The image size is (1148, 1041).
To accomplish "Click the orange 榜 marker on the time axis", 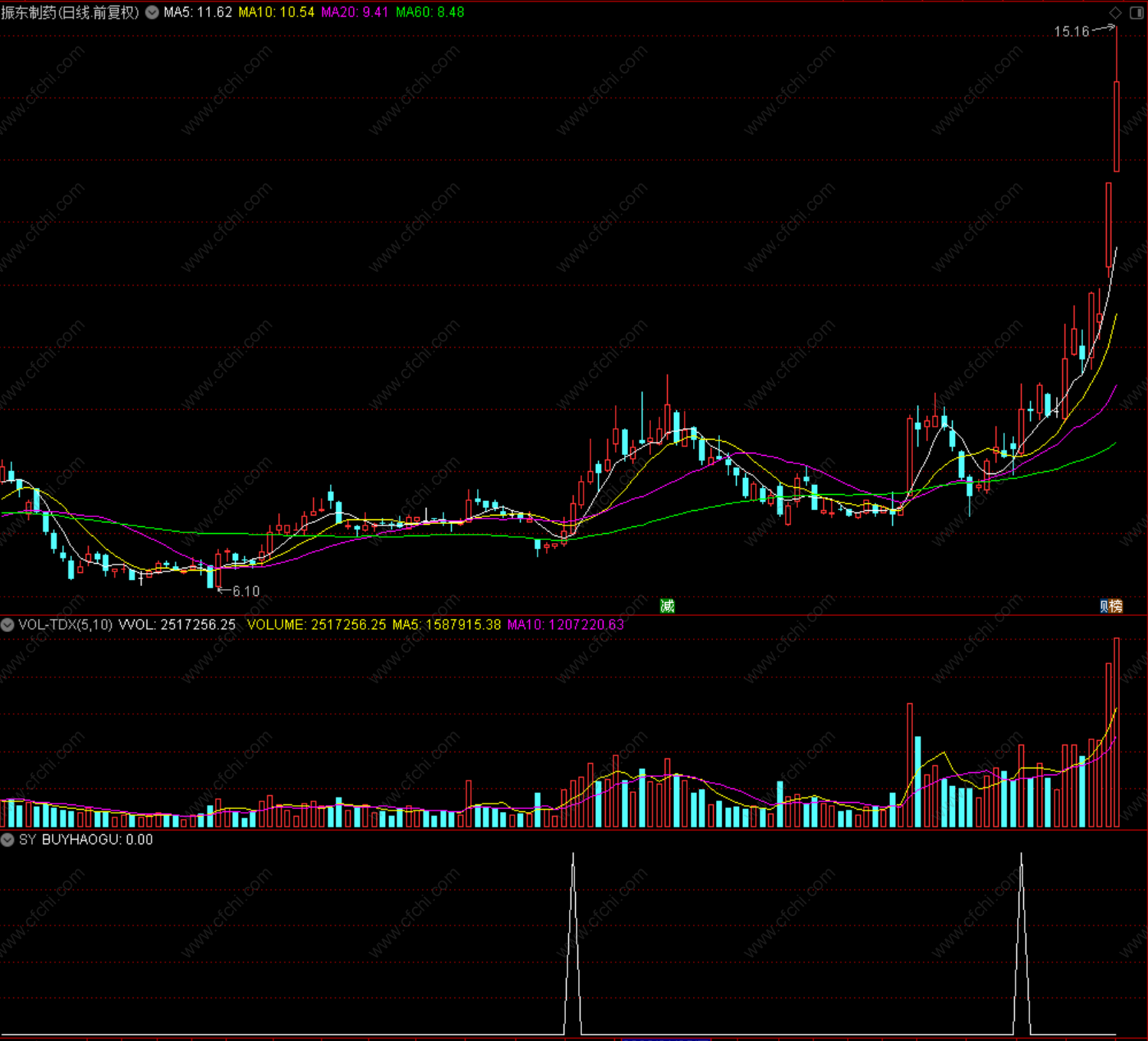I will click(1116, 606).
